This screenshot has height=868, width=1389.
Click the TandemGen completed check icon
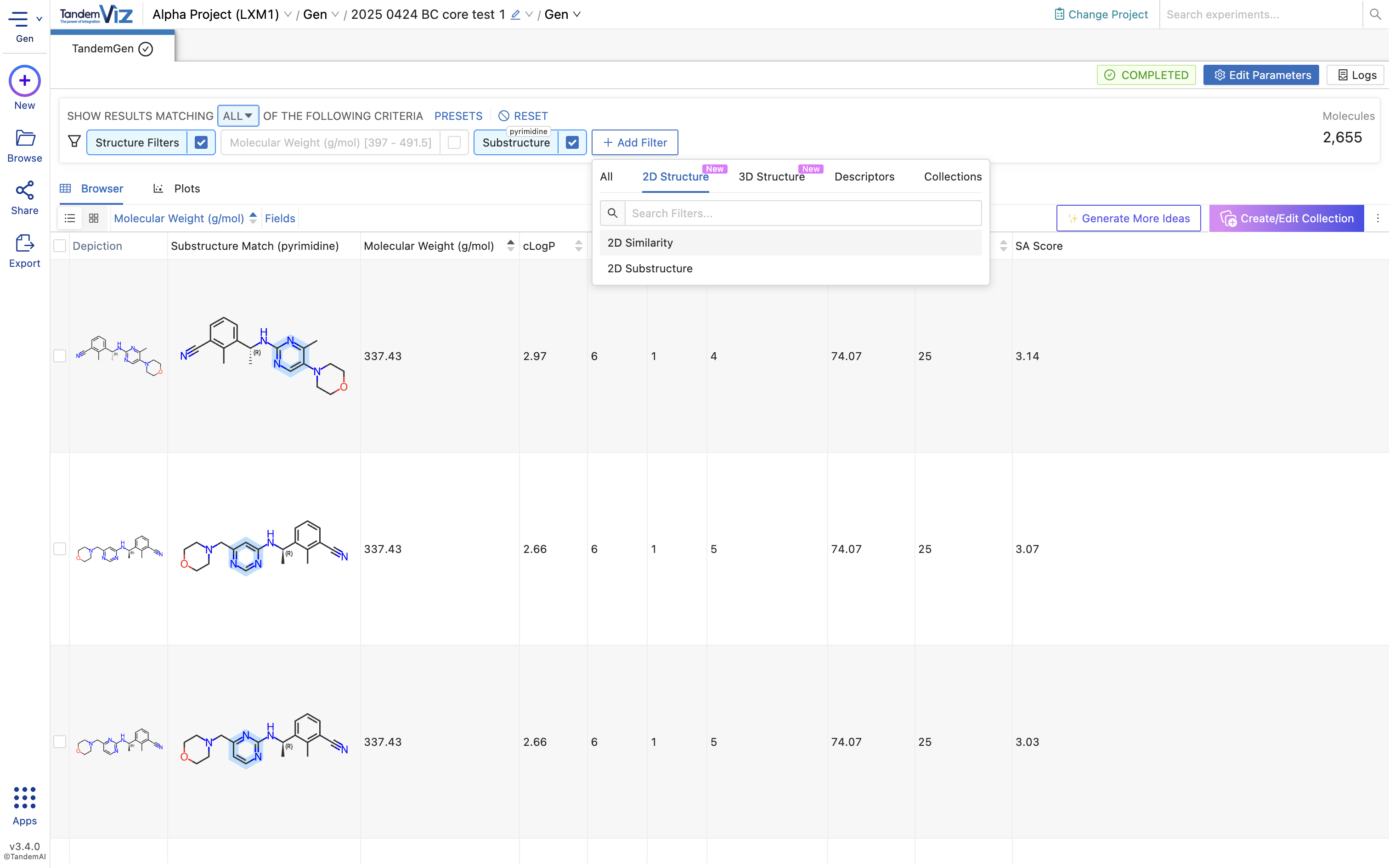tap(146, 49)
